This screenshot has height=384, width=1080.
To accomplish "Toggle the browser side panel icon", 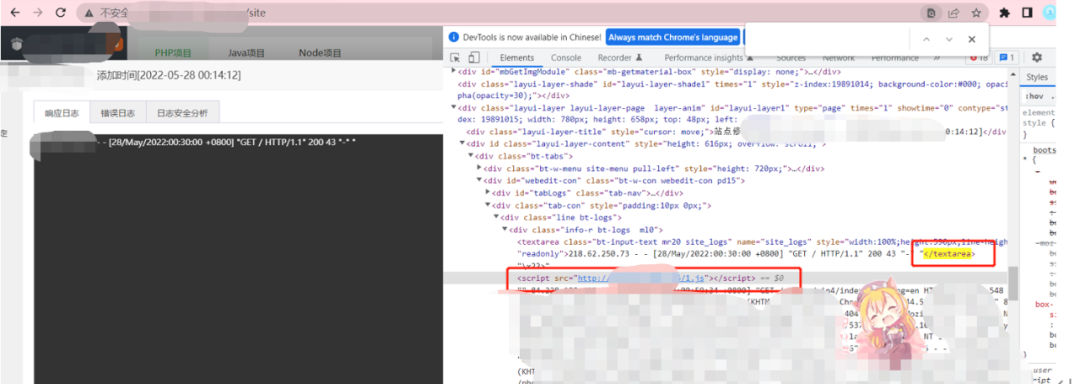I will click(1026, 13).
